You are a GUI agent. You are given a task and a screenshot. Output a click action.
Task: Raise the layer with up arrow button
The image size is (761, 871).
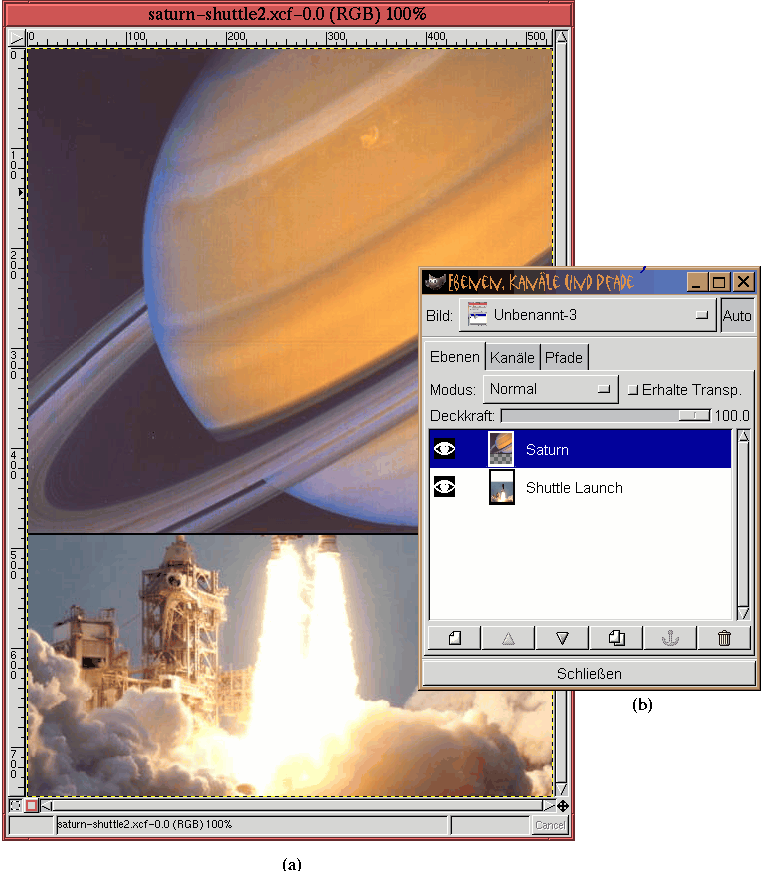tap(508, 638)
